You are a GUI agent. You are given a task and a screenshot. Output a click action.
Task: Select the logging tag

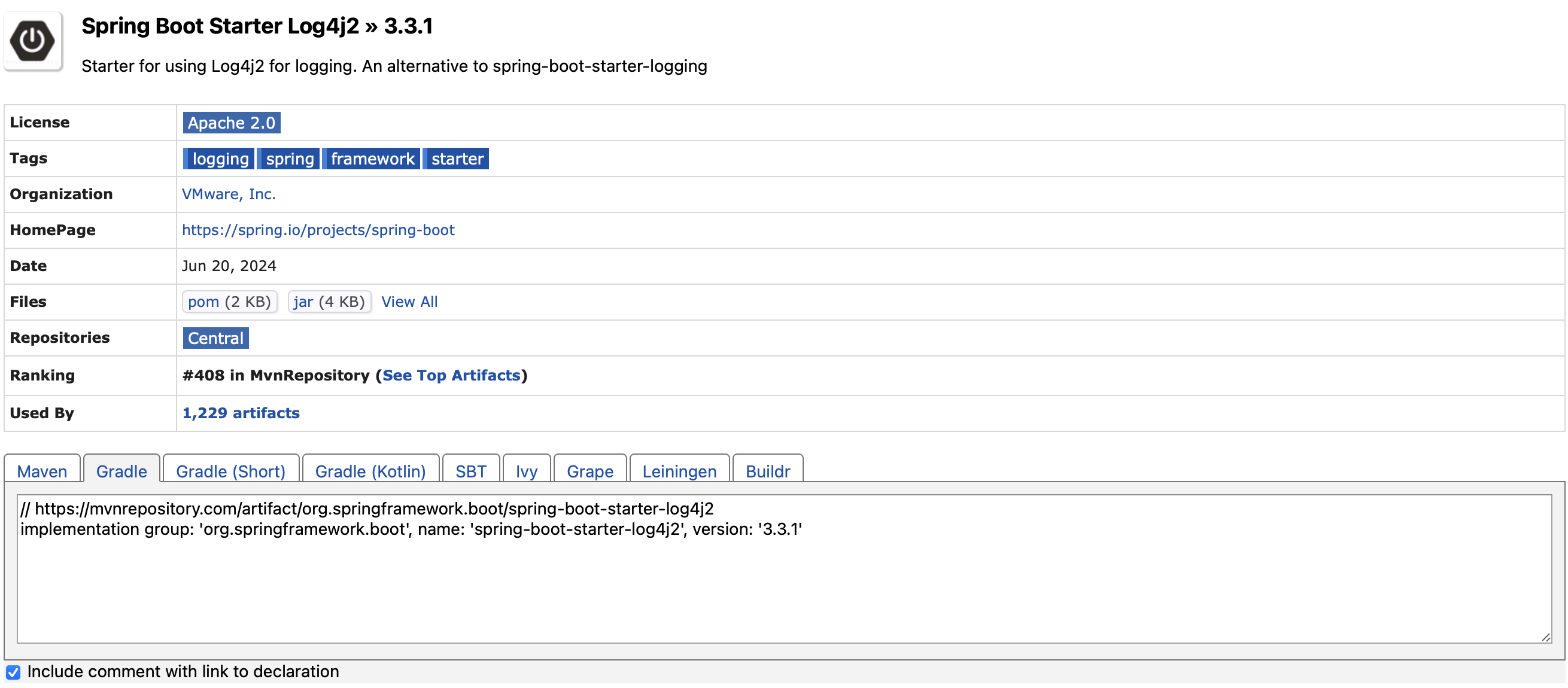(x=218, y=159)
